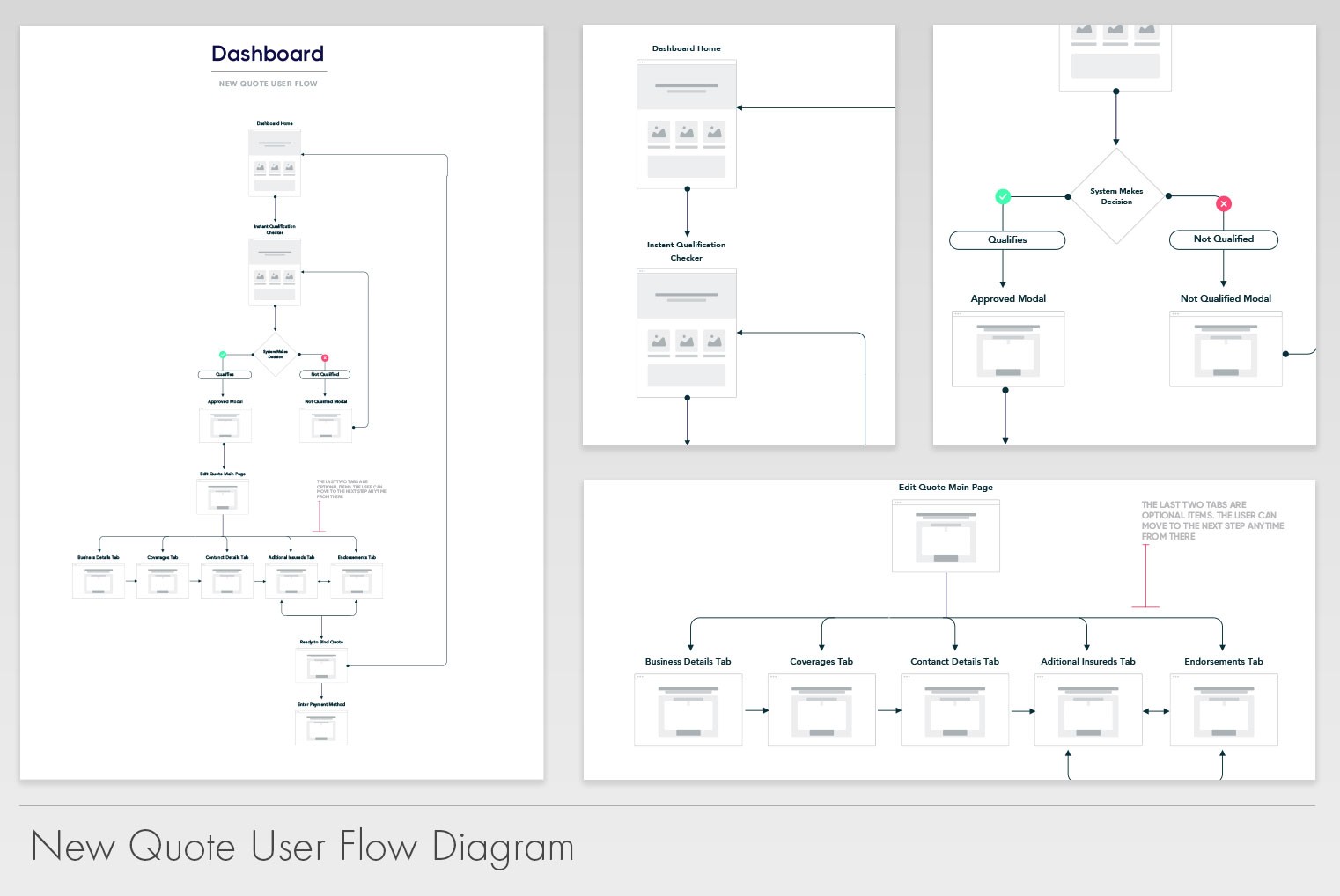Screen dimensions: 1340x896
Task: Open the enlarged Instant Qualification Checker wireframe
Action: point(687,333)
